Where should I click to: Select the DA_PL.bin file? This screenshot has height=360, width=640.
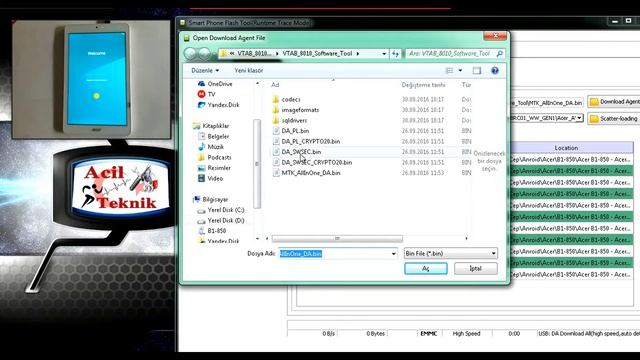(x=295, y=131)
